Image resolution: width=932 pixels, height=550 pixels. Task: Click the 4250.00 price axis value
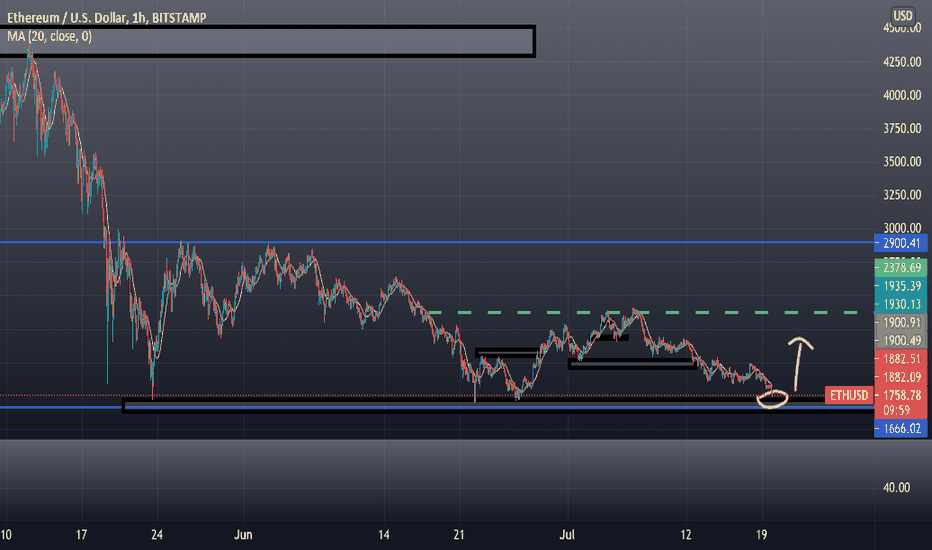click(x=902, y=62)
